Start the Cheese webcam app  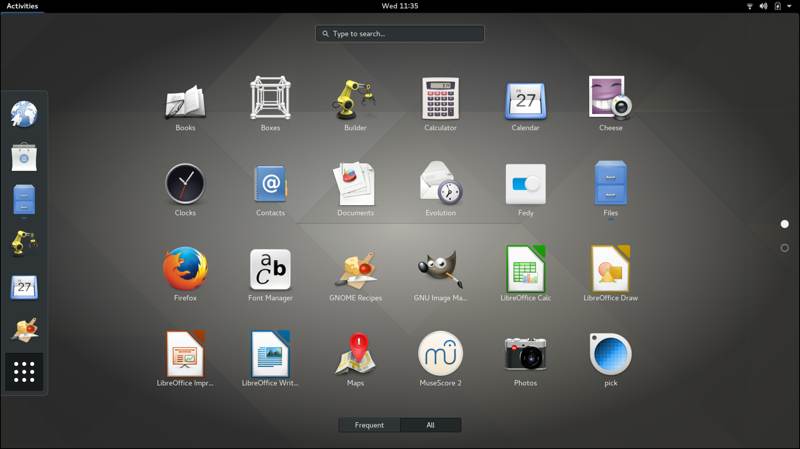[611, 104]
